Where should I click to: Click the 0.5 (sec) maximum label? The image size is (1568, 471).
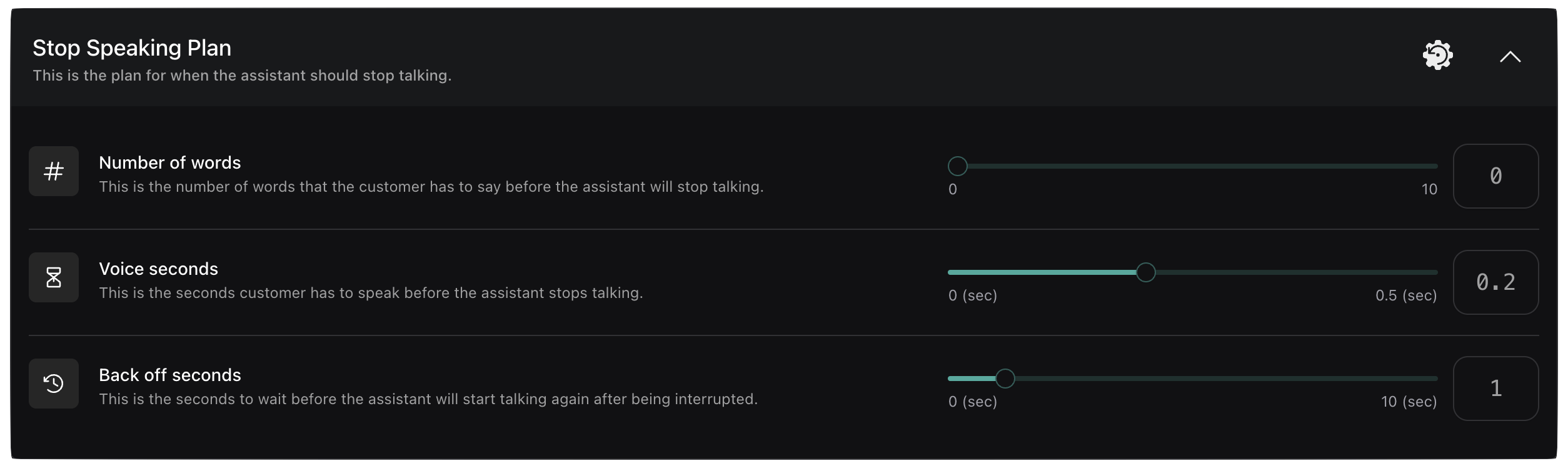point(1405,295)
